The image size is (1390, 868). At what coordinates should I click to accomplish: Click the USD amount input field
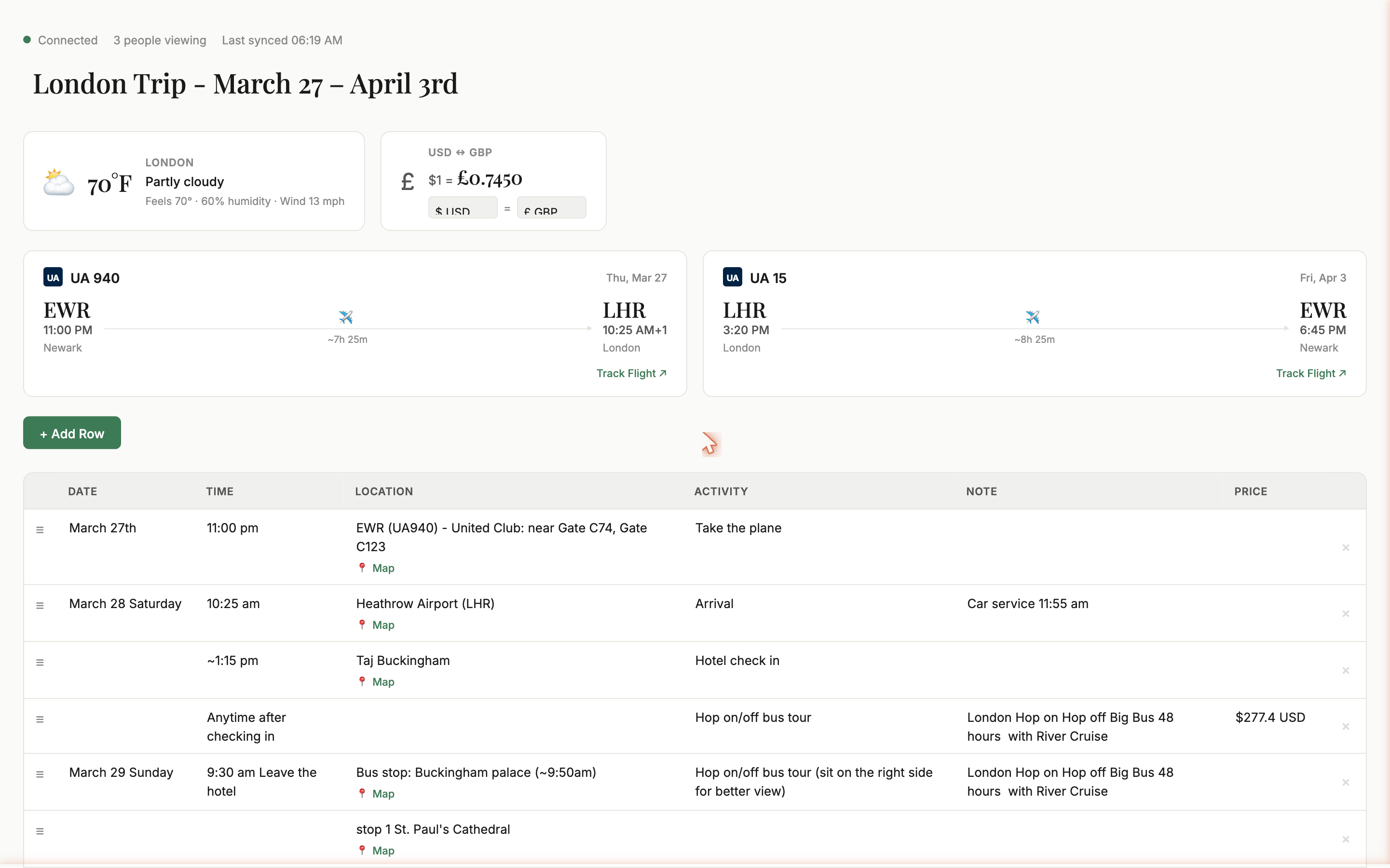(463, 208)
